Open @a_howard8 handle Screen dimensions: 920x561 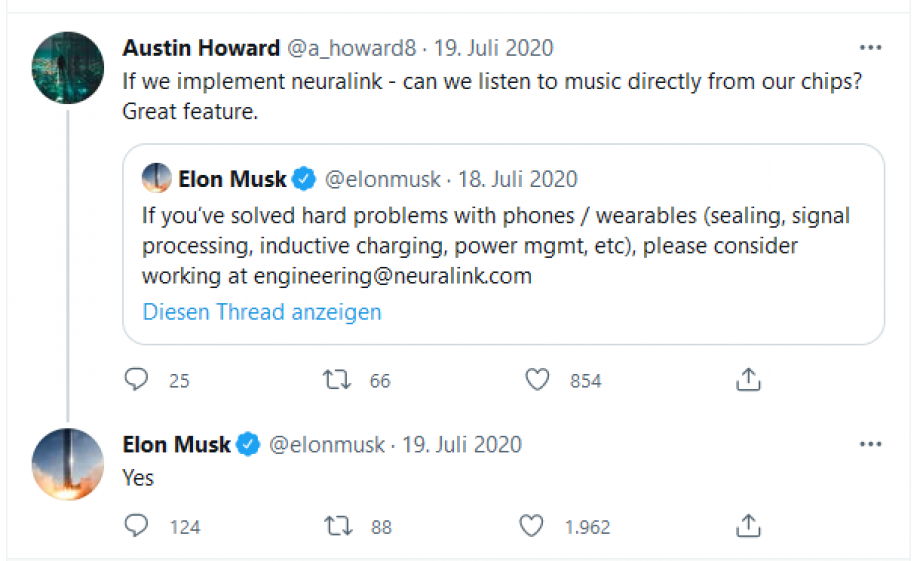[351, 48]
